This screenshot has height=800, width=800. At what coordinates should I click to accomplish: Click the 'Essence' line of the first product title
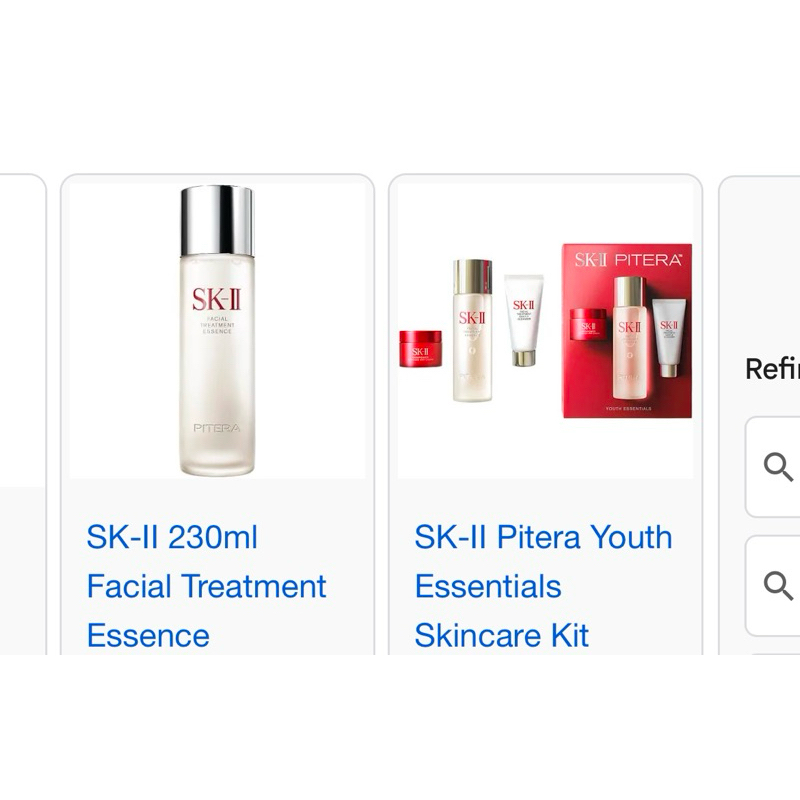(x=148, y=635)
